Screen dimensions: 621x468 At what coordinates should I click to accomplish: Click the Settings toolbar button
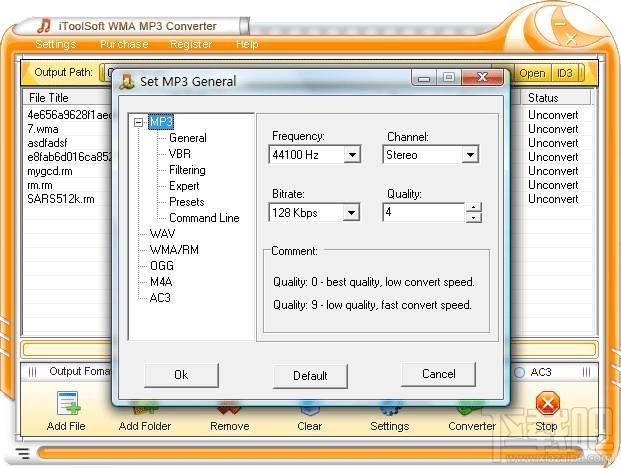(x=390, y=416)
